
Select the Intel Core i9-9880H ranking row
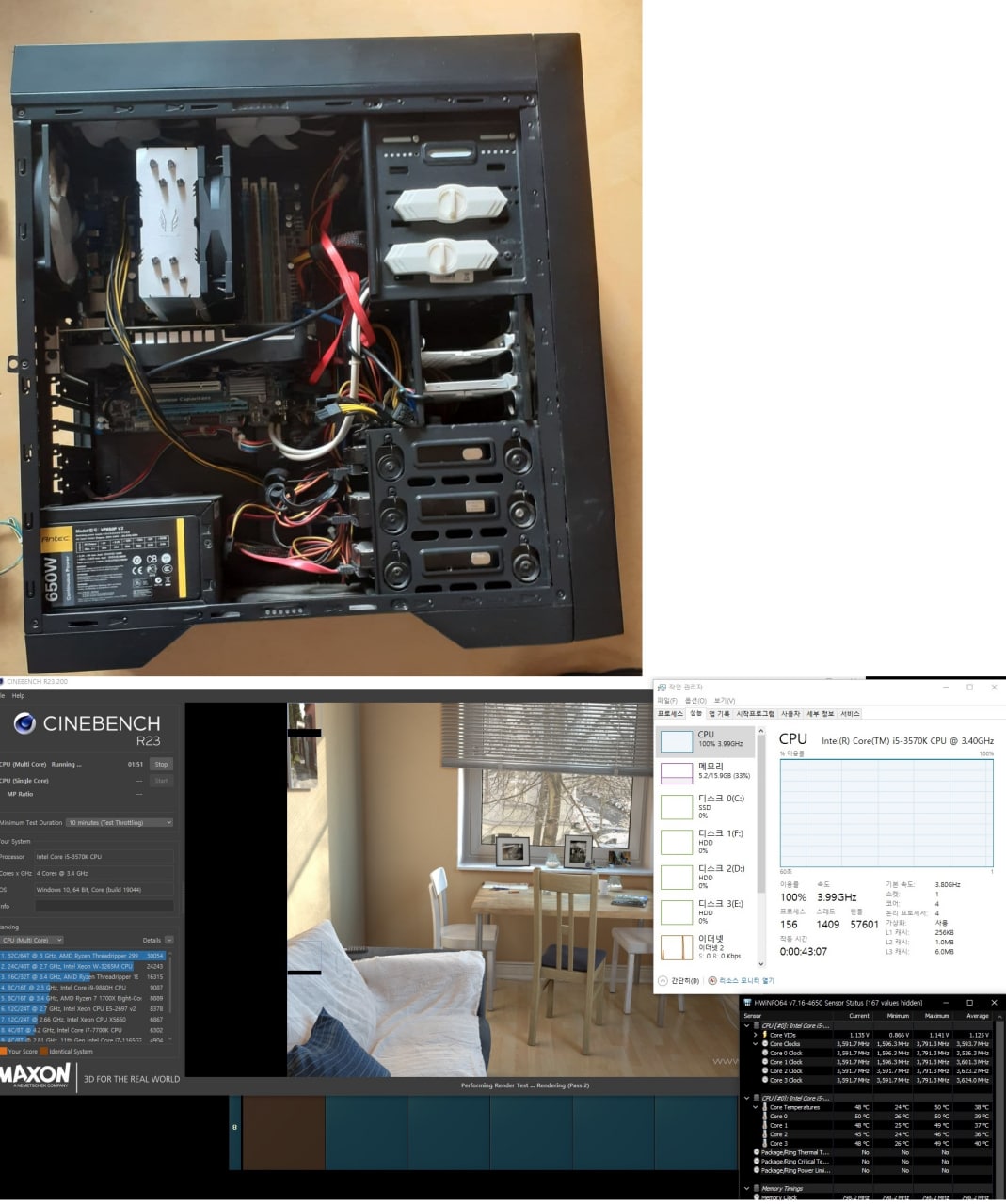pyautogui.click(x=83, y=988)
